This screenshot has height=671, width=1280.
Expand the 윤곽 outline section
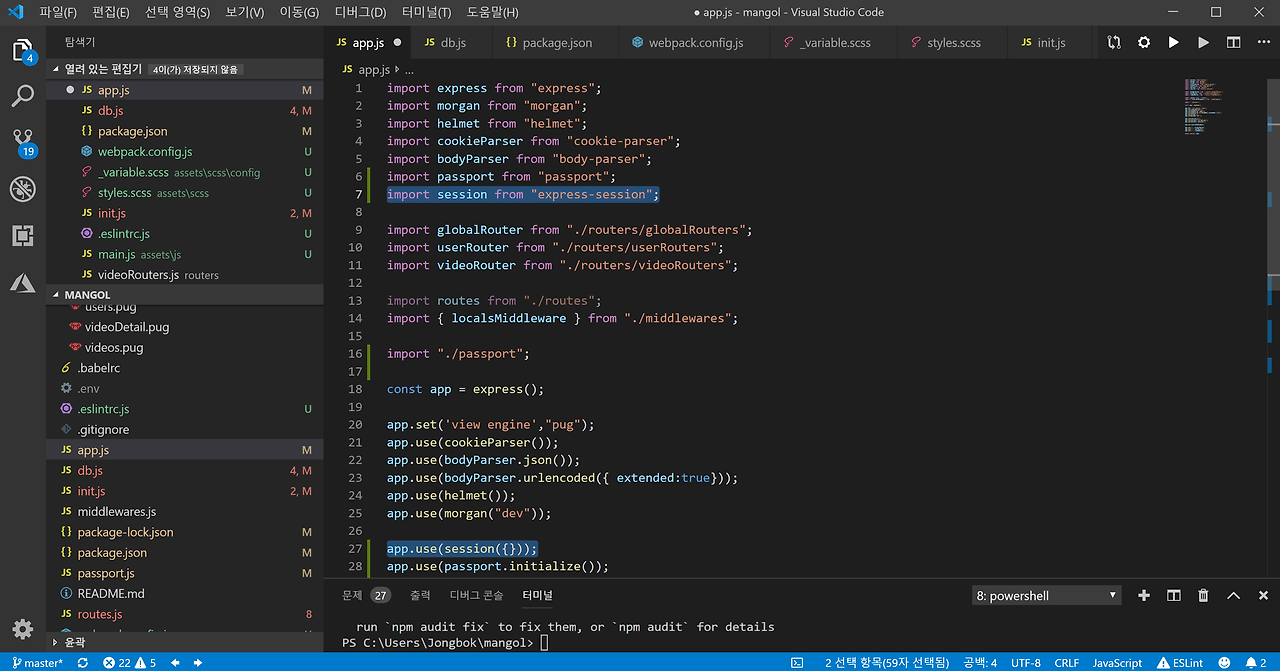tap(184, 643)
